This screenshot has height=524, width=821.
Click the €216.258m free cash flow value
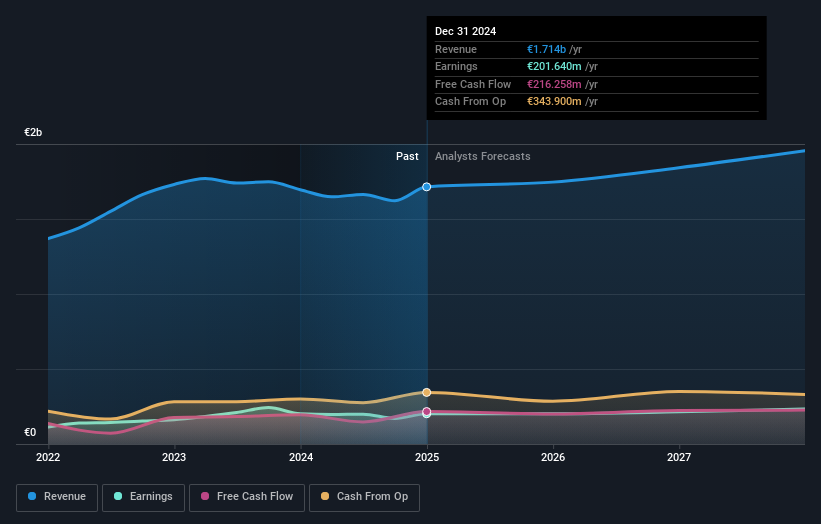click(x=554, y=84)
